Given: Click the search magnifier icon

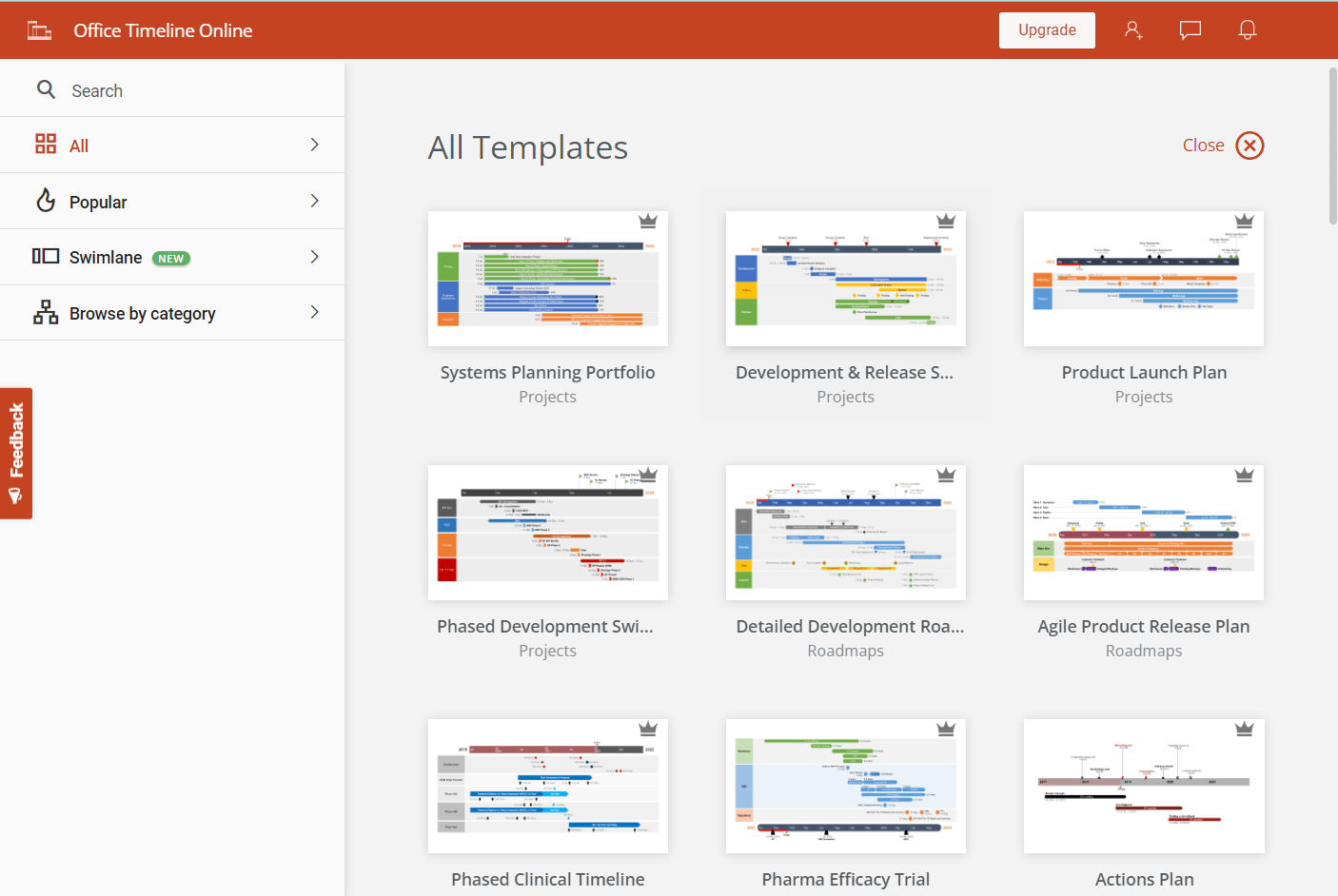Looking at the screenshot, I should [46, 89].
